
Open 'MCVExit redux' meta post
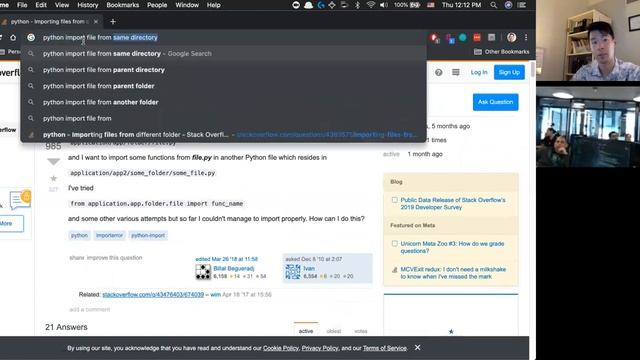pyautogui.click(x=453, y=273)
